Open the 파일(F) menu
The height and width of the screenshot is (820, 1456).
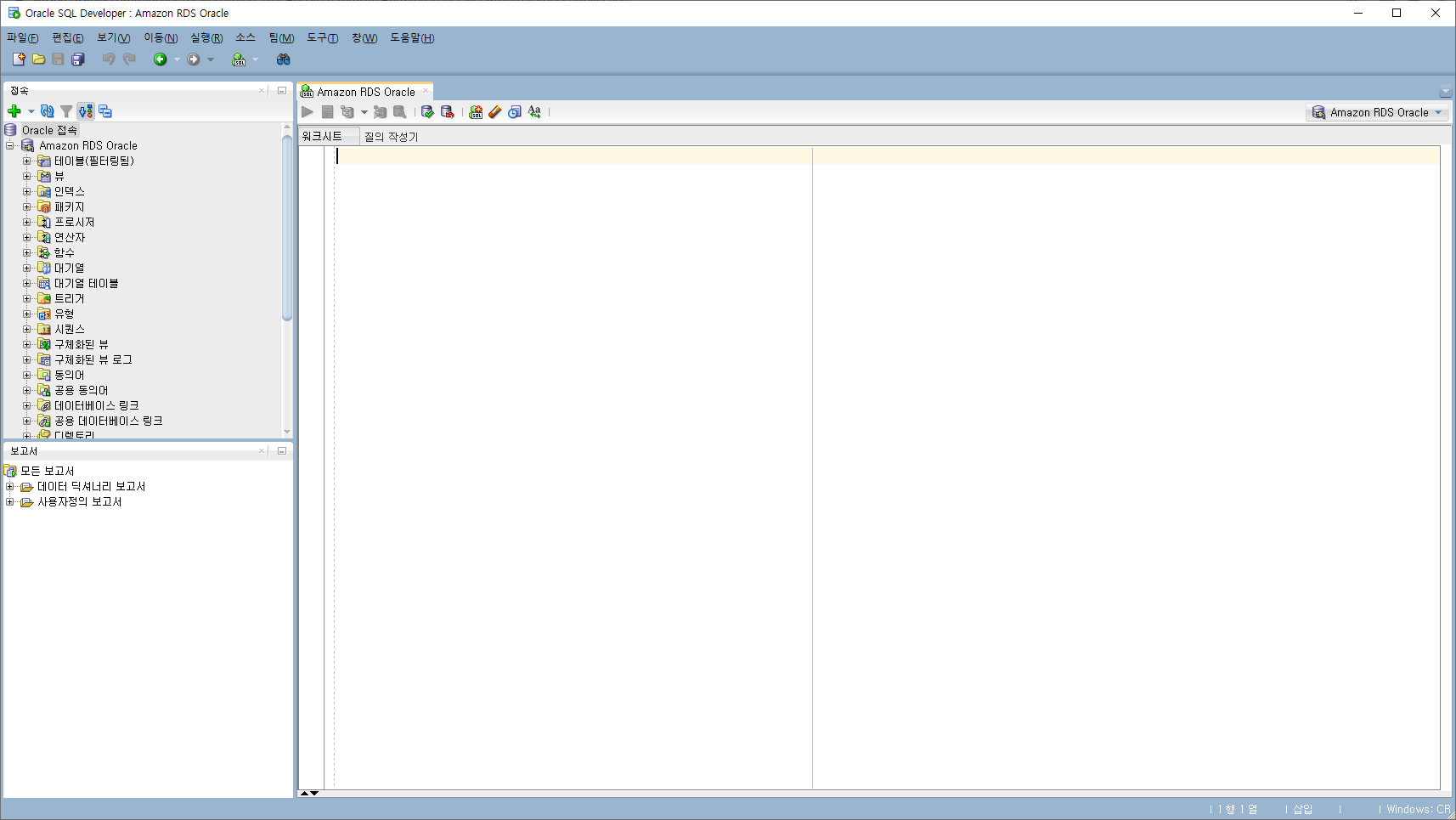23,38
